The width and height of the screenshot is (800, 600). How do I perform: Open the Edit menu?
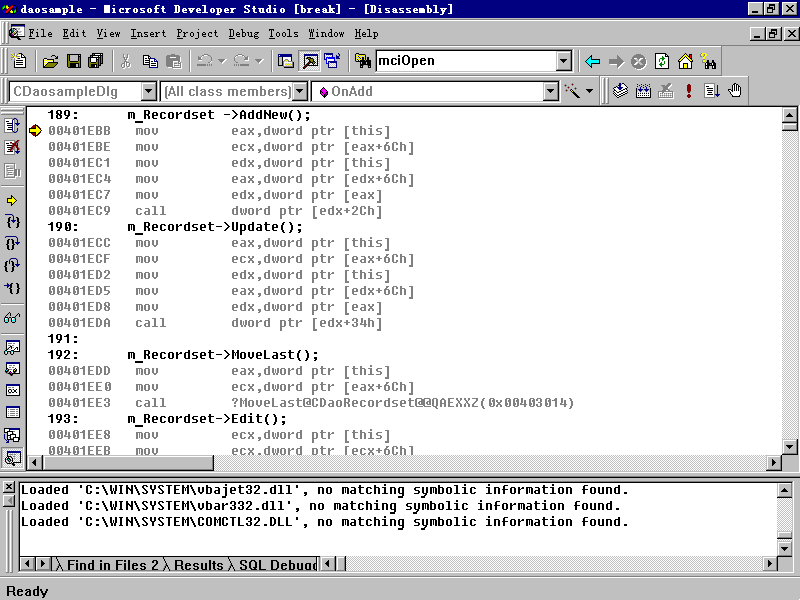pyautogui.click(x=74, y=34)
